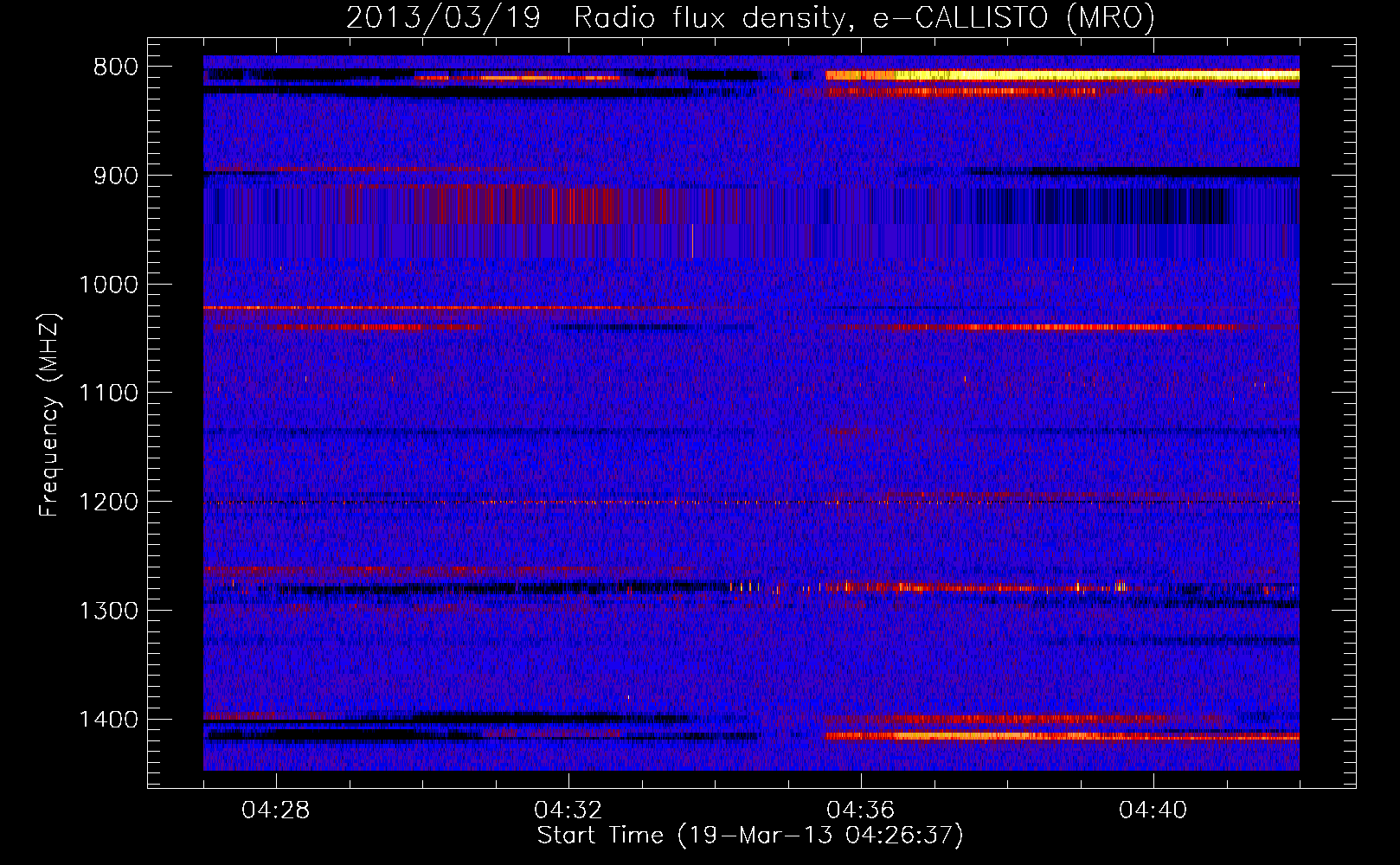This screenshot has width=1400, height=865.
Task: Click the plot title "Radio flux density, e-CALLISTO (MRO)"
Action: [x=864, y=17]
